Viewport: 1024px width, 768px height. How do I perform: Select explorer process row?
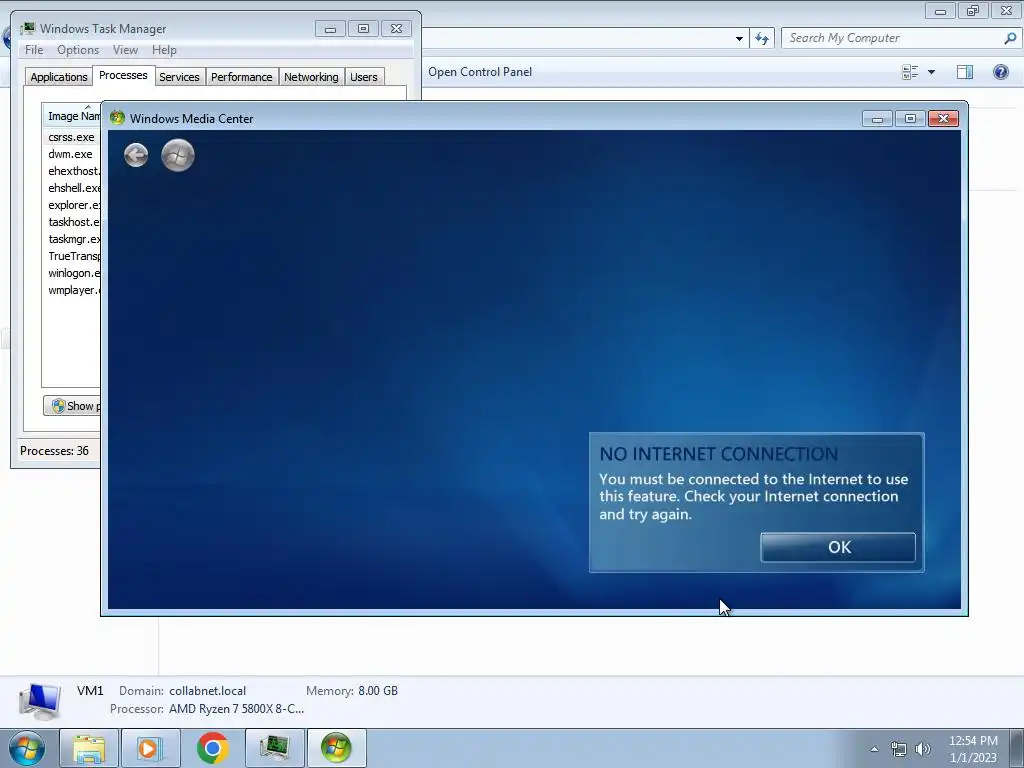click(72, 205)
